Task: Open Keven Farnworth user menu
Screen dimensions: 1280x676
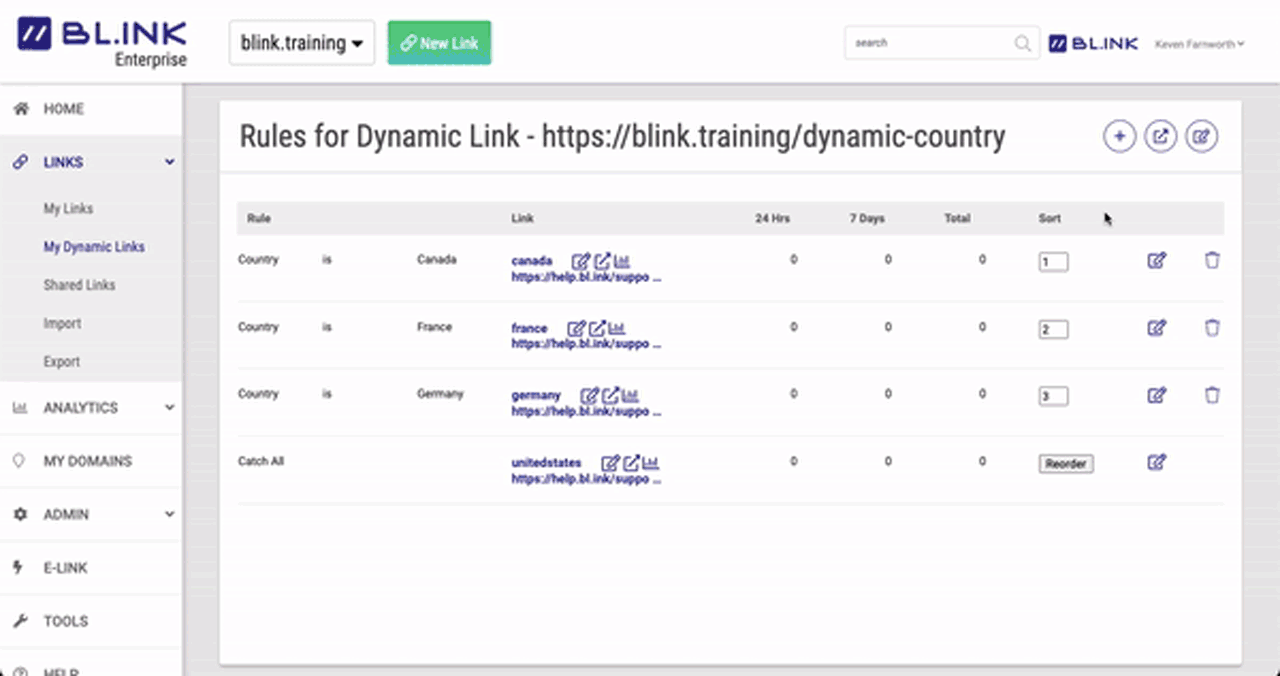Action: tap(1199, 44)
